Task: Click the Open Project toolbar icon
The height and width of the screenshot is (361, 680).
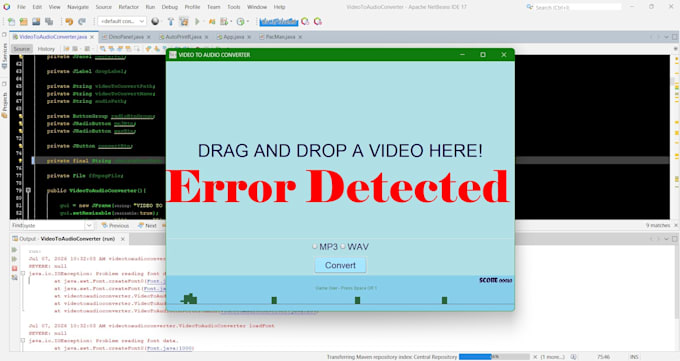Action: click(x=36, y=21)
